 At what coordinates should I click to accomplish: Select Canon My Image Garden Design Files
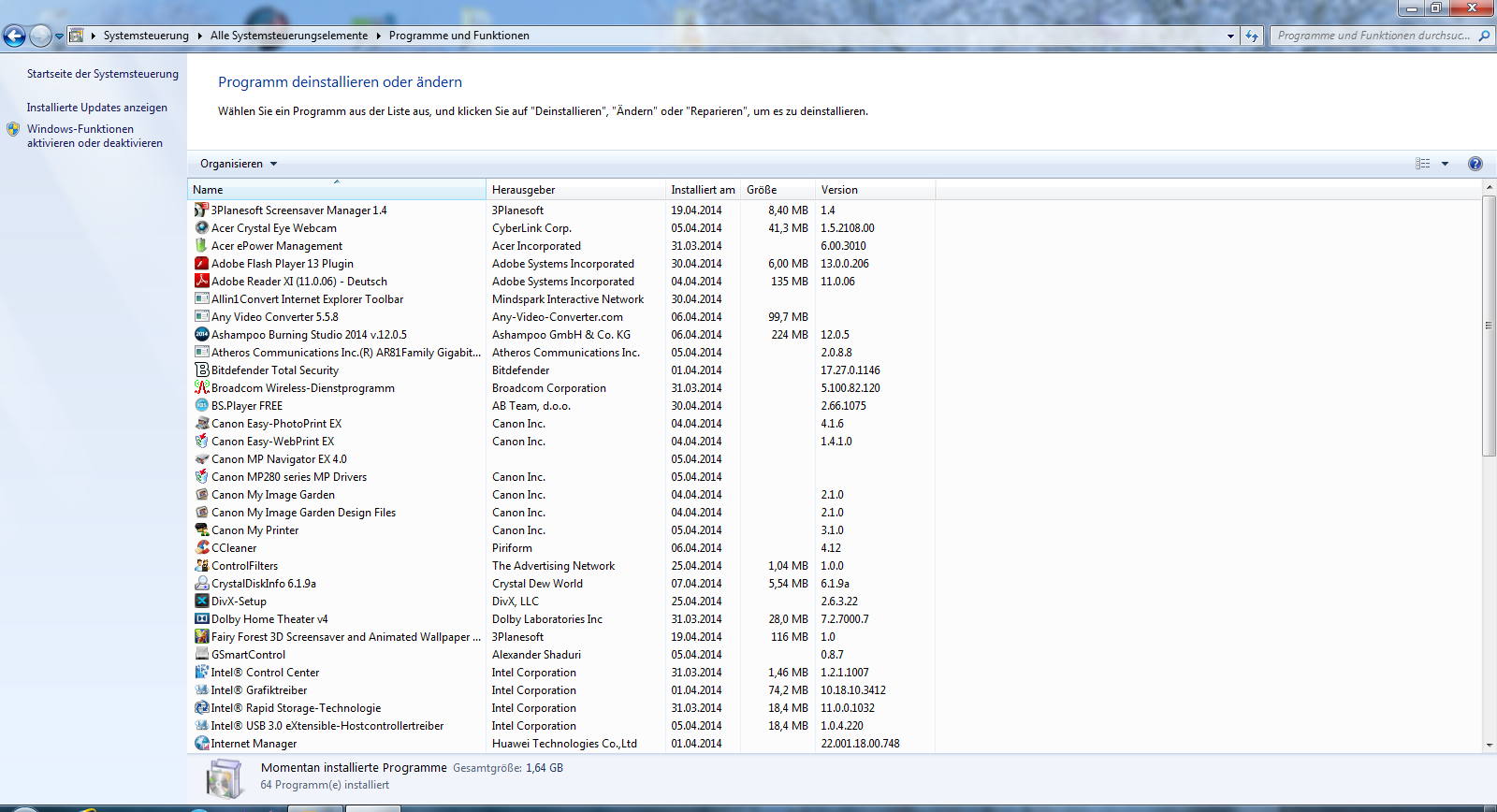click(x=561, y=513)
